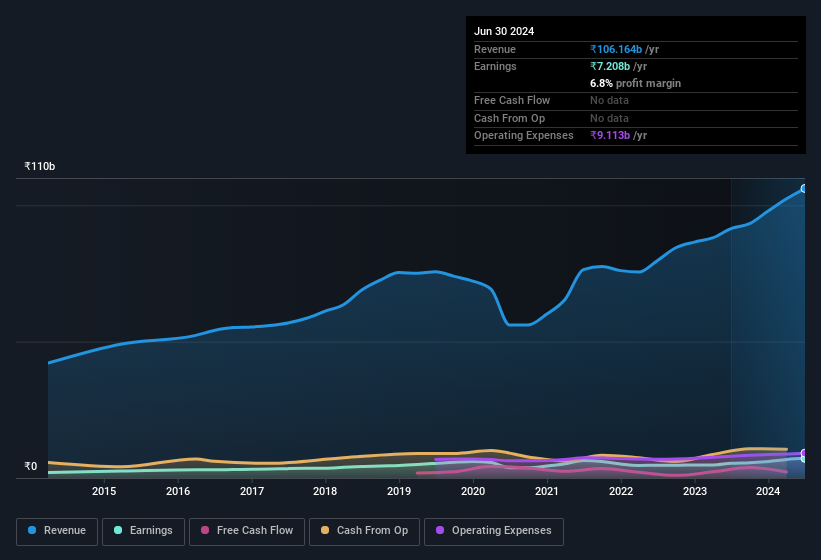Click the 2024 x-axis label
821x560 pixels.
pos(768,491)
